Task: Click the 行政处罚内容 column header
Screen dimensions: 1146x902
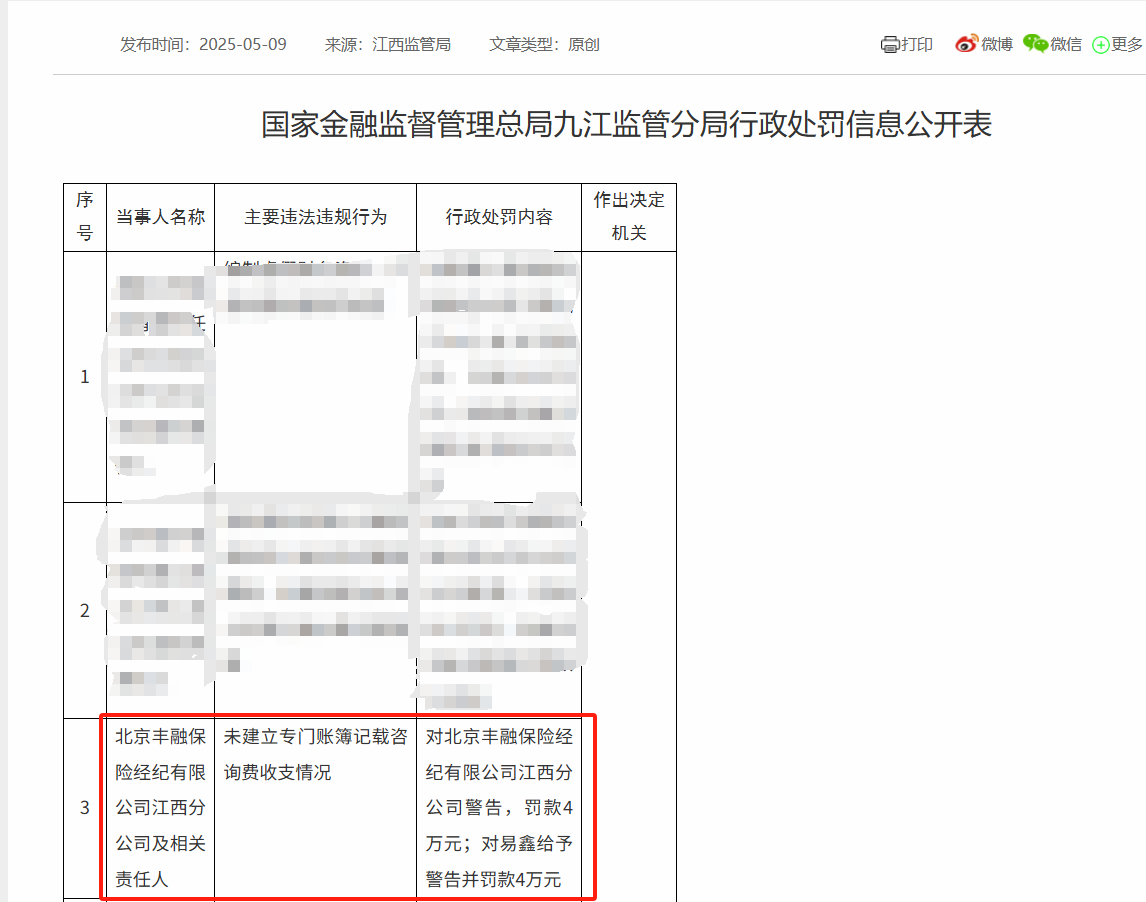Action: tap(499, 217)
